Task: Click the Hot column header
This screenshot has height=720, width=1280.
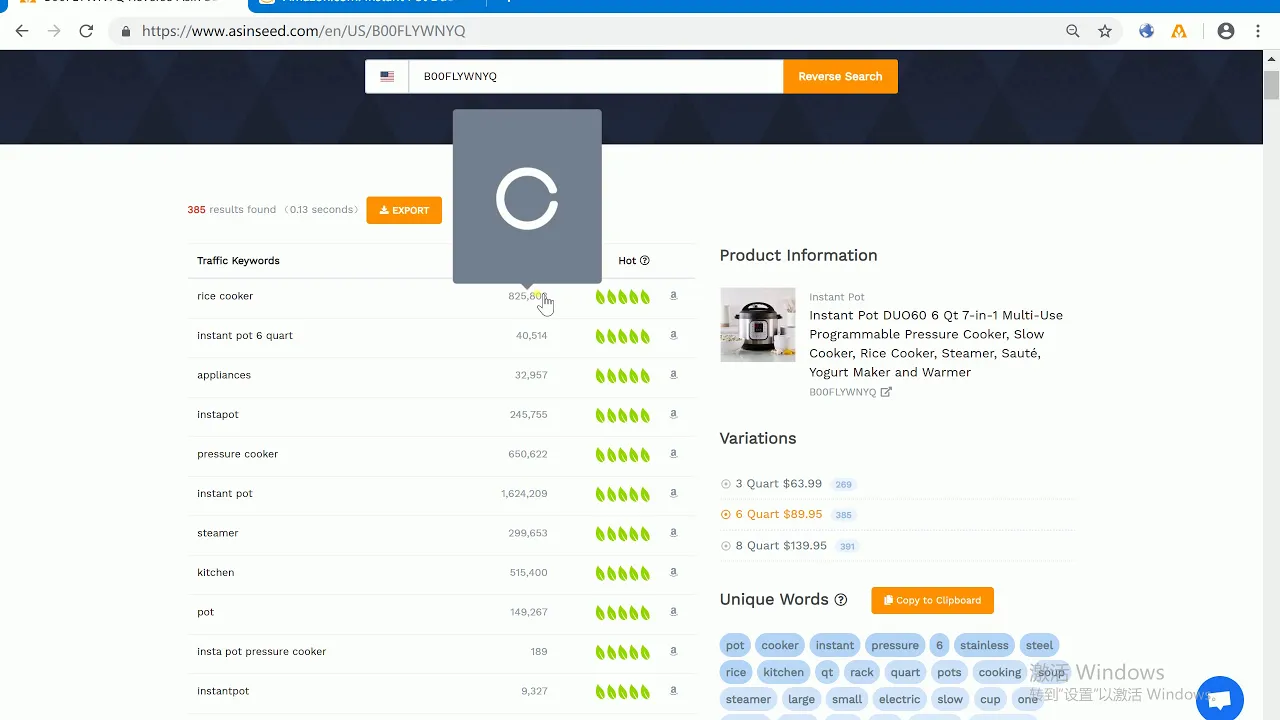Action: pos(627,261)
